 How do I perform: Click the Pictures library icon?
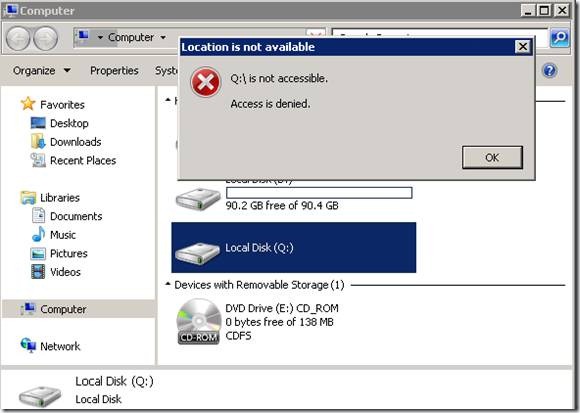click(x=38, y=253)
